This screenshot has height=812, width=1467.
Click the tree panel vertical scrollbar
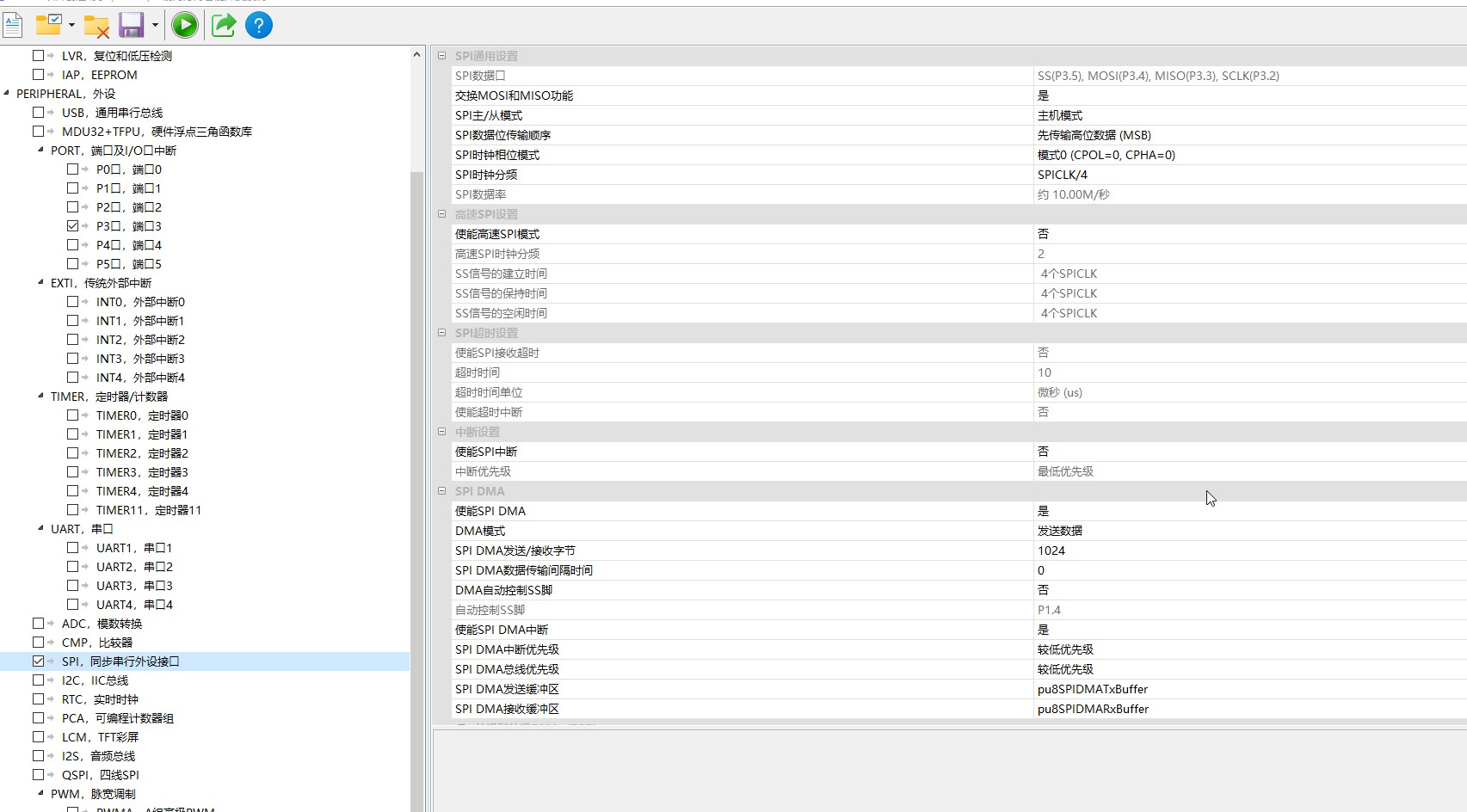pos(417,430)
